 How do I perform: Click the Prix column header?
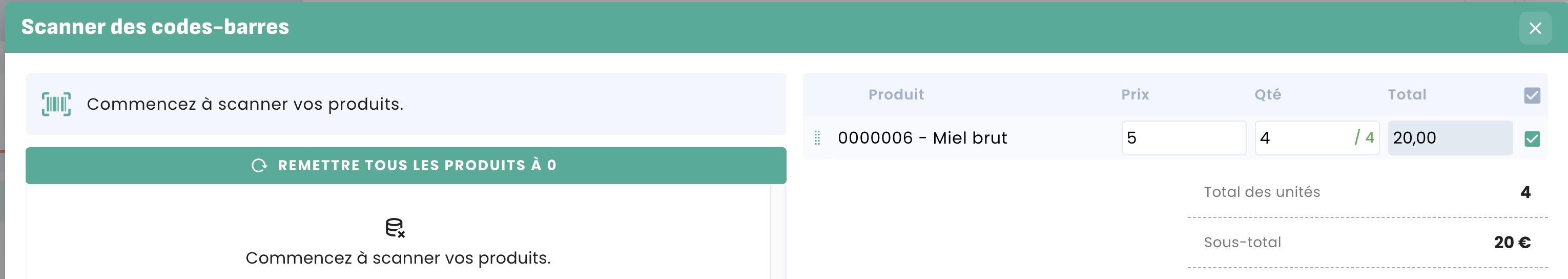tap(1134, 94)
